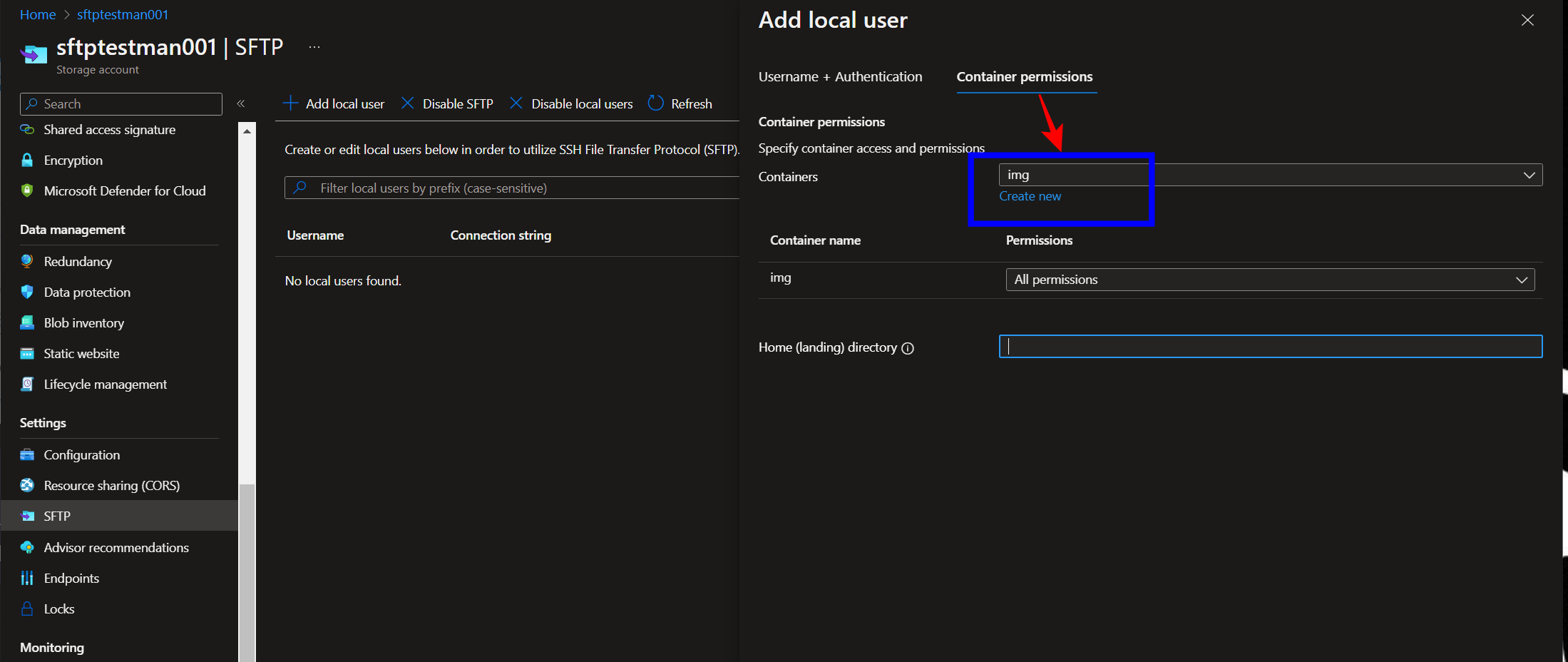The width and height of the screenshot is (1568, 662).
Task: Click the Connection string column header
Action: pos(501,235)
